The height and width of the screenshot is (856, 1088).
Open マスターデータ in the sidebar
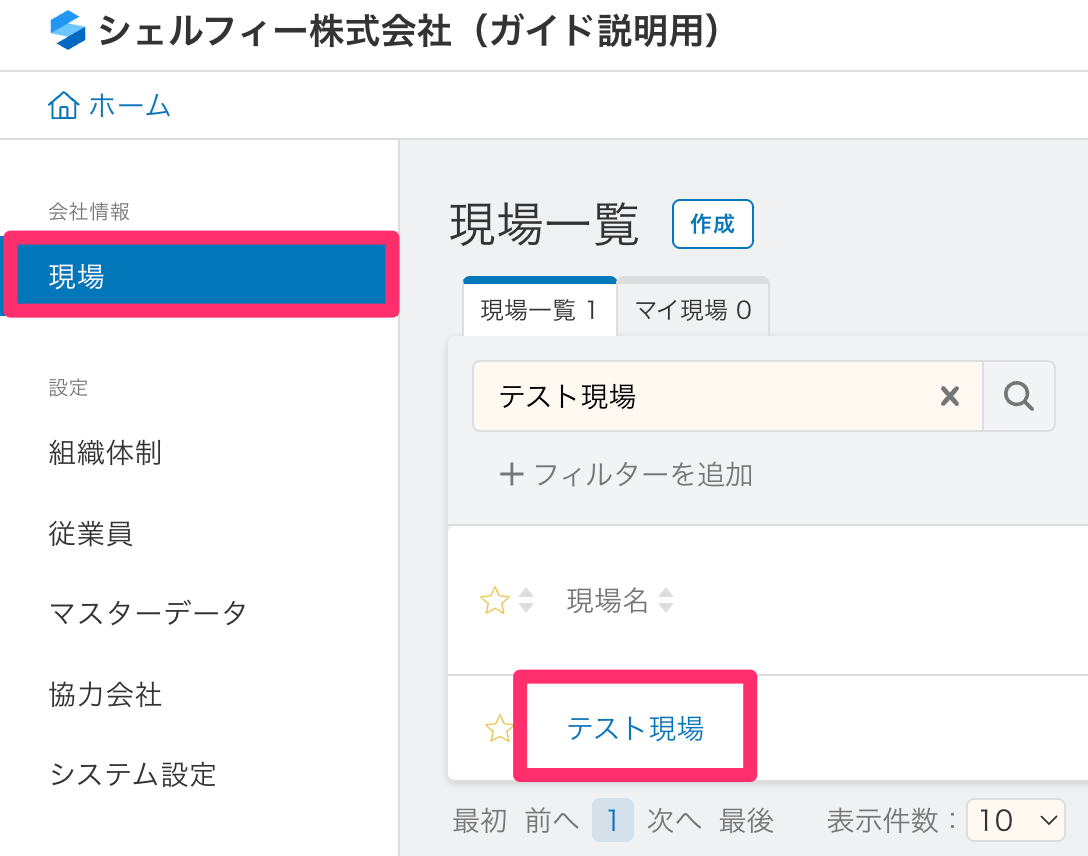tap(148, 613)
